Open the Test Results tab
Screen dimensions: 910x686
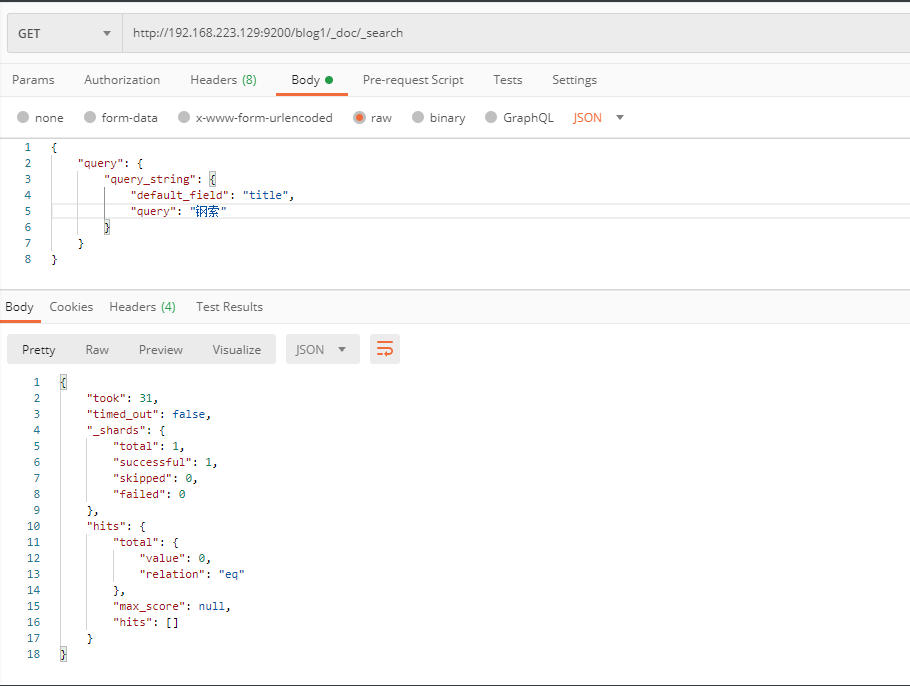click(x=229, y=307)
